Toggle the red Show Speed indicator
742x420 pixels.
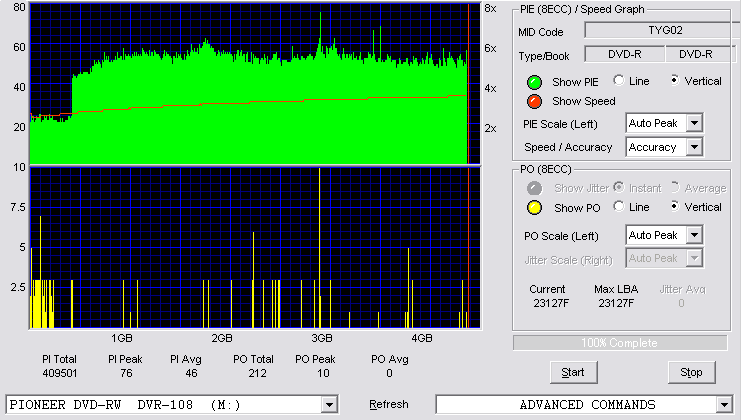tap(534, 101)
